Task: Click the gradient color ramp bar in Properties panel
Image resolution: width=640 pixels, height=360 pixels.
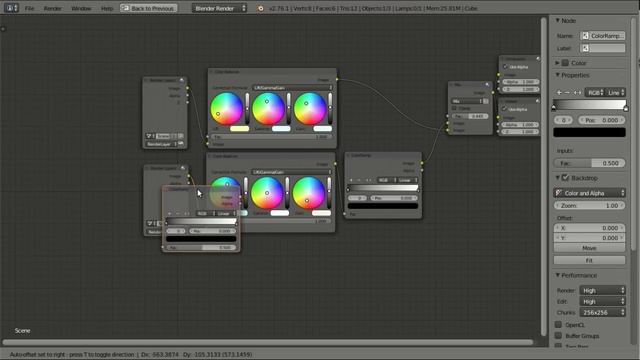Action: click(x=589, y=104)
